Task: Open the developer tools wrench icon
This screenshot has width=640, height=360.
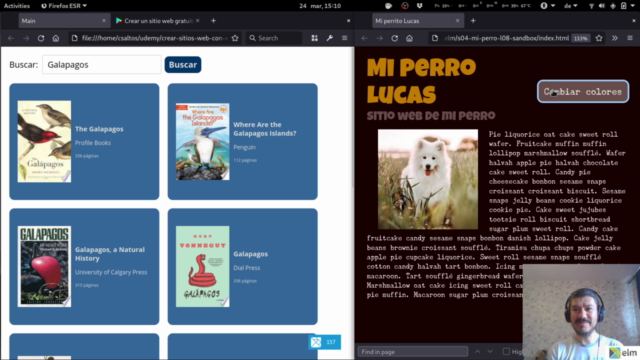Action: click(x=329, y=38)
